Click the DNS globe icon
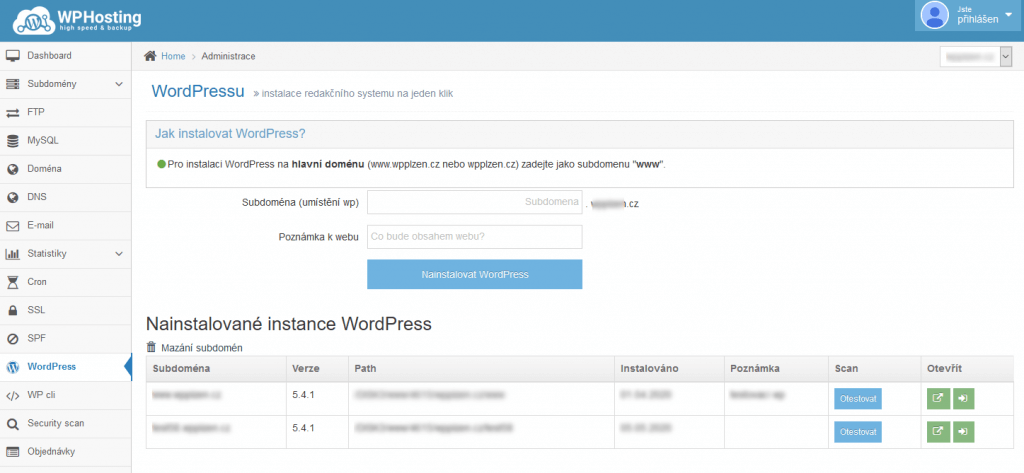Image resolution: width=1024 pixels, height=473 pixels. 12,197
